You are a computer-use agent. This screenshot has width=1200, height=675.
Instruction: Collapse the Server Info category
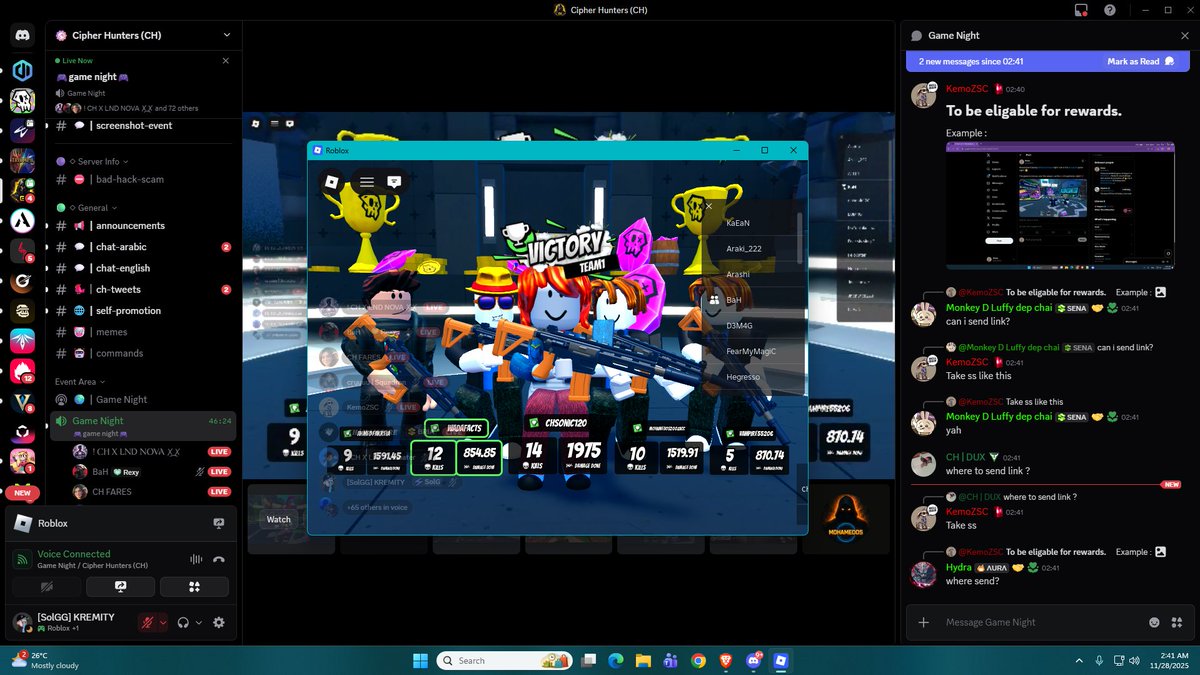point(99,161)
